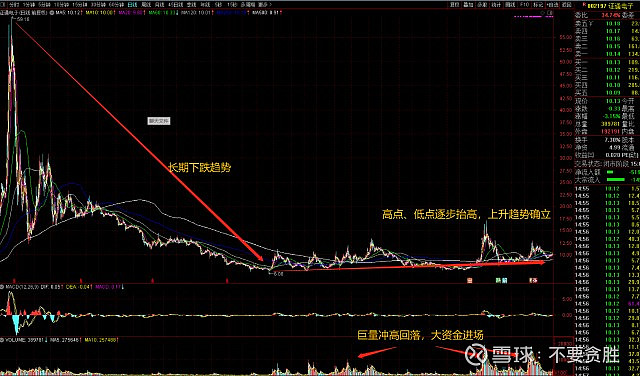Switch to the 1分钟 period tab
This screenshot has width=640, height=376.
29,4
